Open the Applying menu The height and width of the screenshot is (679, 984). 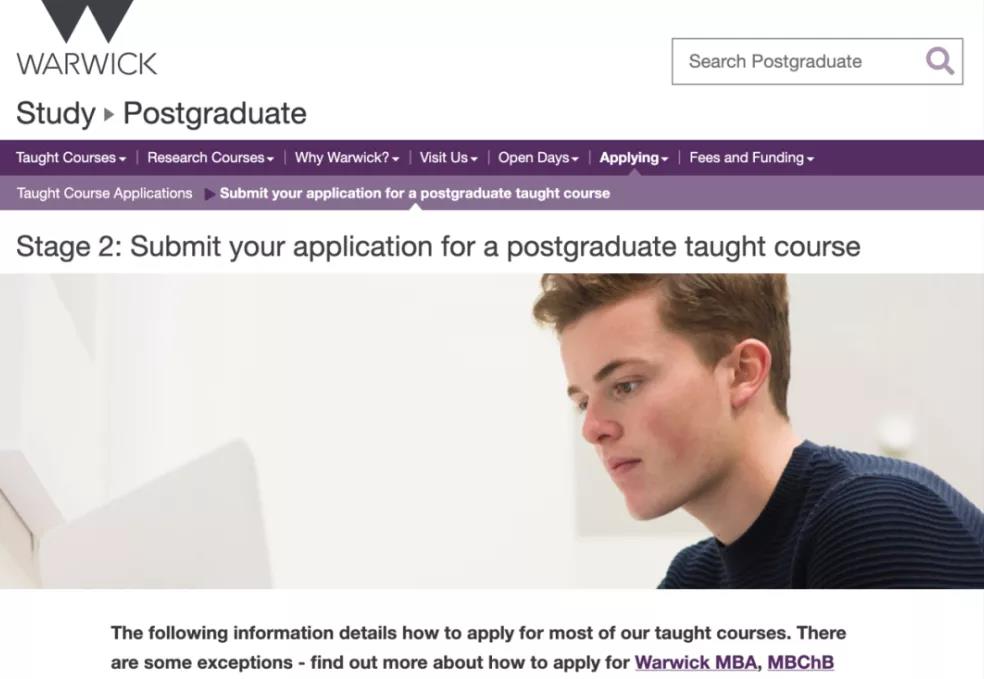click(634, 158)
